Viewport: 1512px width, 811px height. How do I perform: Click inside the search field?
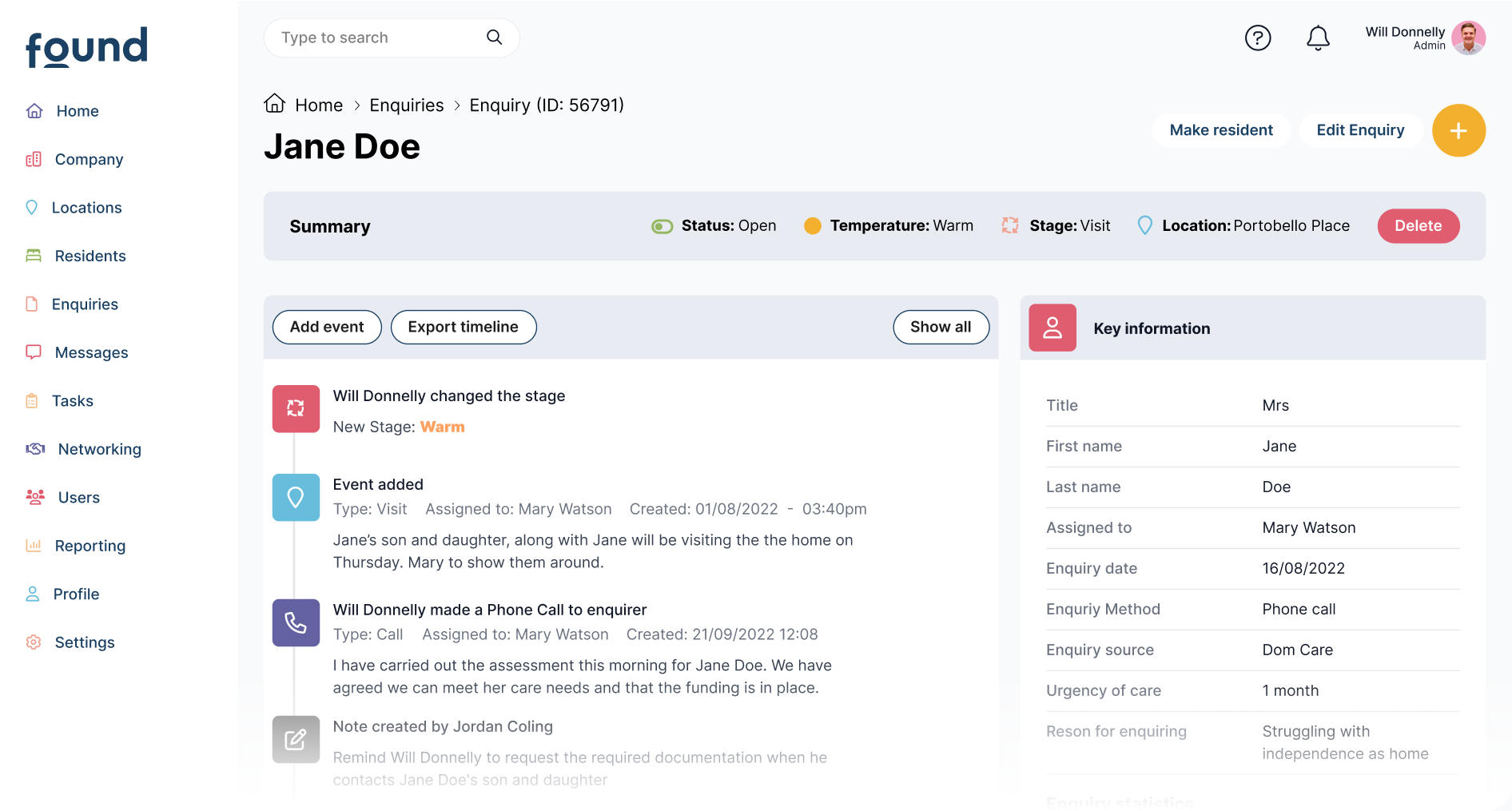point(376,38)
